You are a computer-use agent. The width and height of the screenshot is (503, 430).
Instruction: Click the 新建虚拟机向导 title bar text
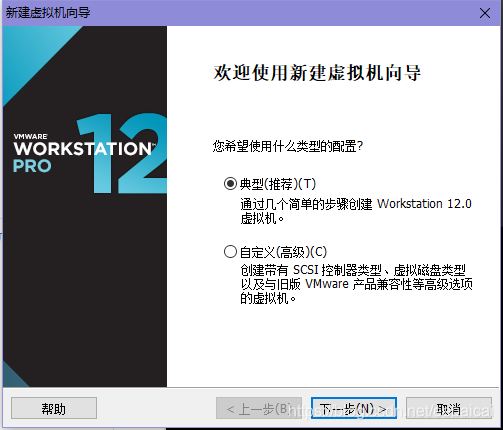[48, 13]
